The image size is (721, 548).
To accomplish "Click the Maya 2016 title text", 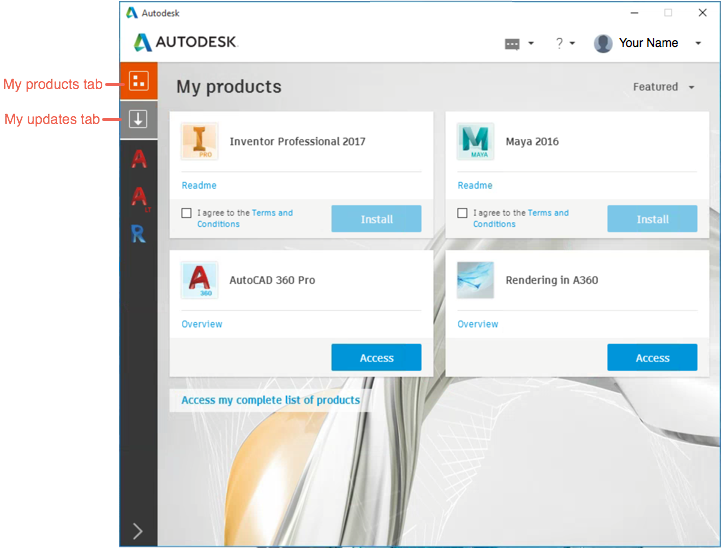I will pos(532,142).
